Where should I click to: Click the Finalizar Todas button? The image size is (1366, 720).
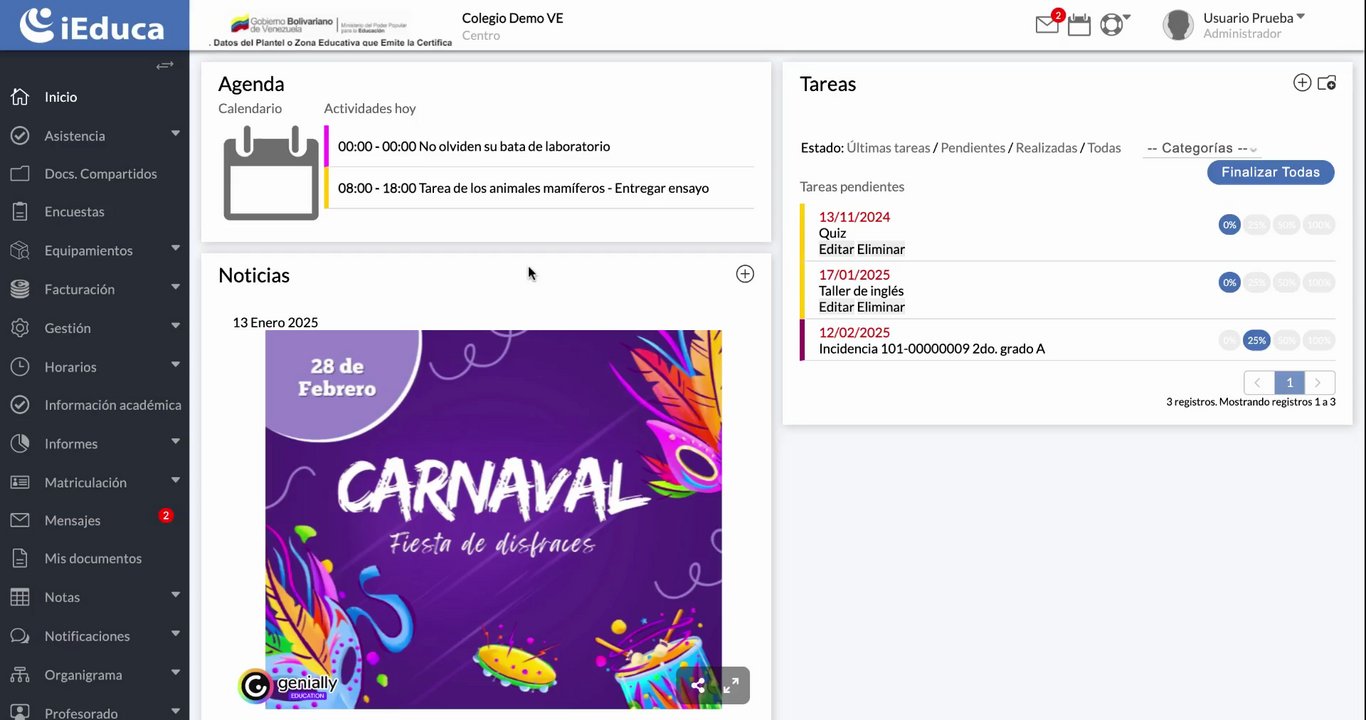coord(1270,172)
